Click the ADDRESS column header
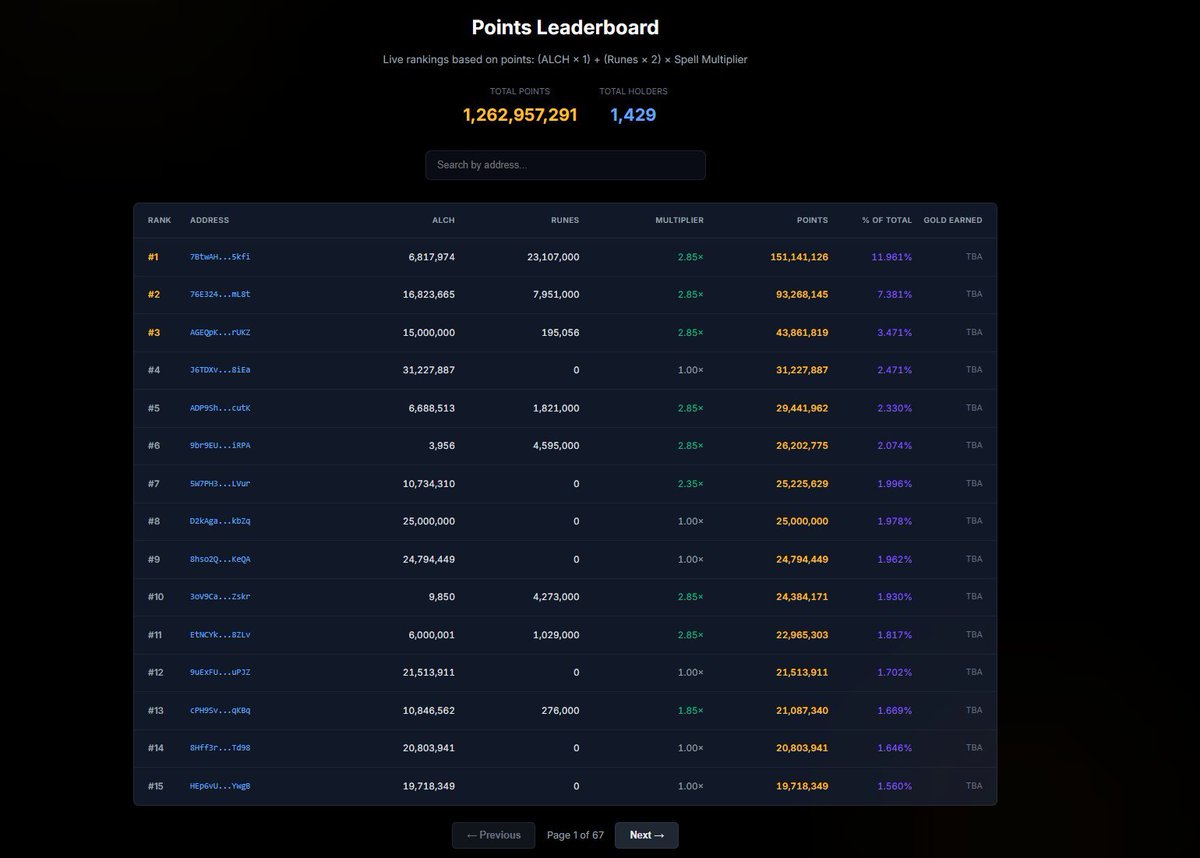The height and width of the screenshot is (858, 1200). click(x=209, y=220)
